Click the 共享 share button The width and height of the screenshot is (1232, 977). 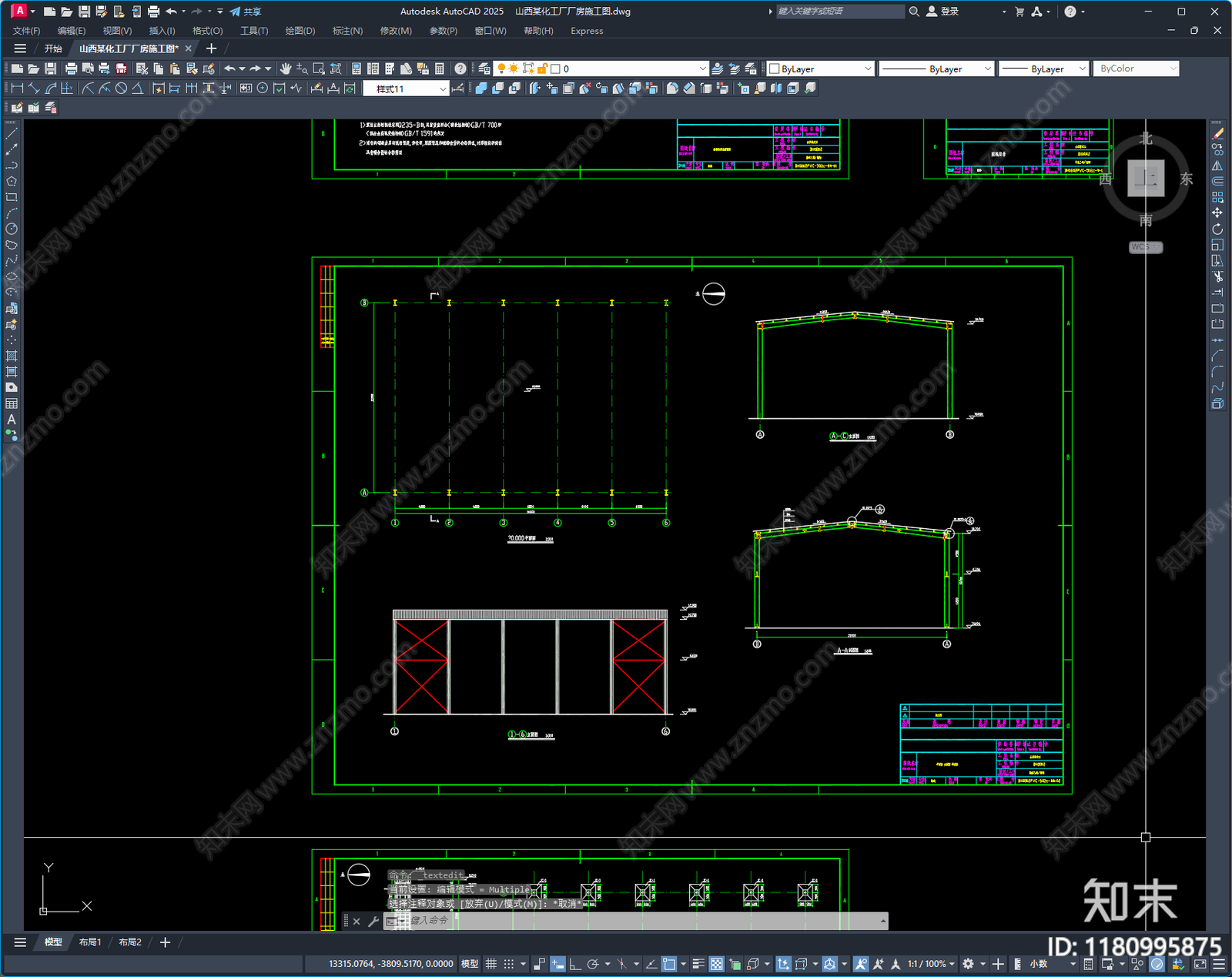tap(246, 12)
